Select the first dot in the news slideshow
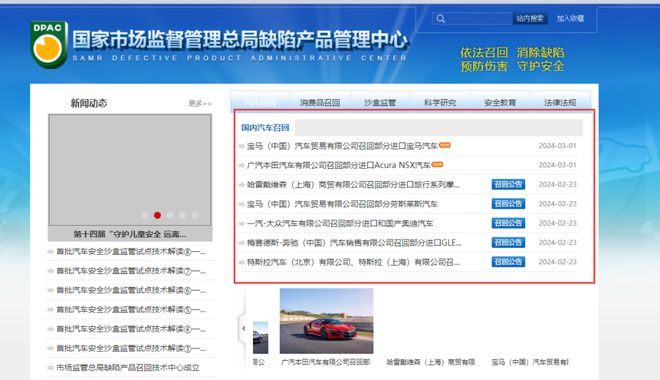The image size is (660, 380). point(145,215)
